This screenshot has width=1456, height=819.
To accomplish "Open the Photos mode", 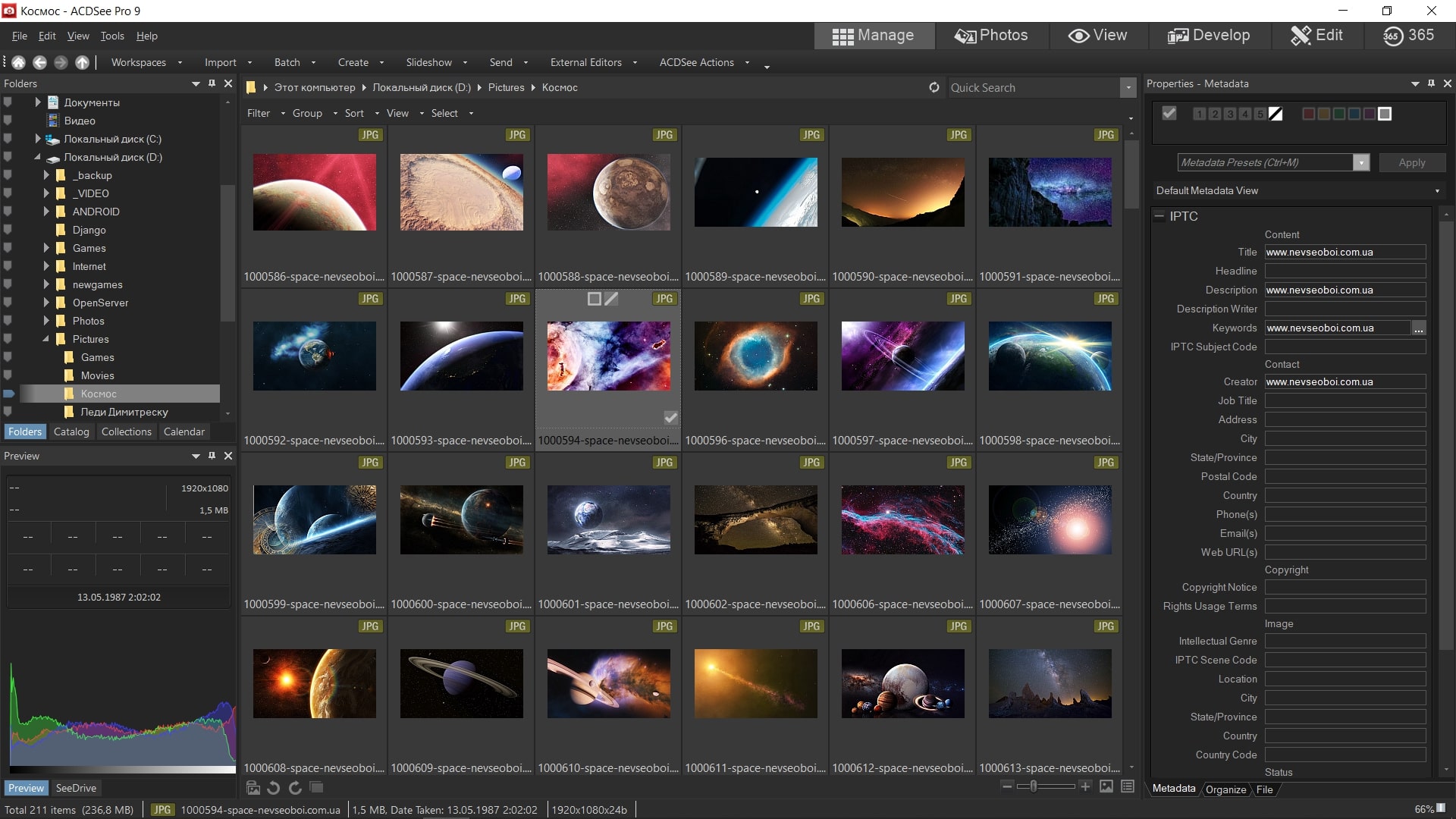I will [x=991, y=36].
